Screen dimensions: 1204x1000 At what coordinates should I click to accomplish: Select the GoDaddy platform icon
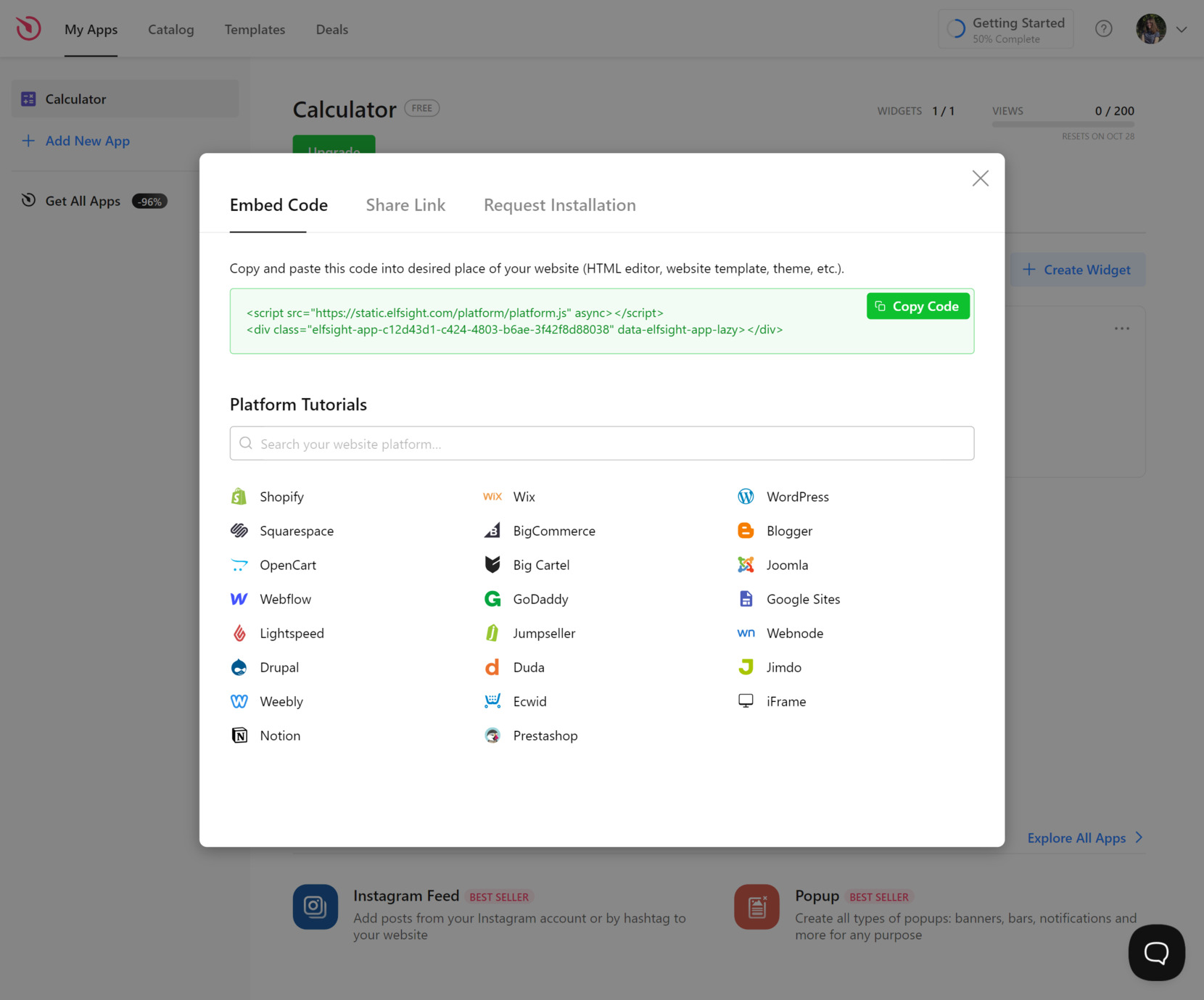tap(492, 599)
